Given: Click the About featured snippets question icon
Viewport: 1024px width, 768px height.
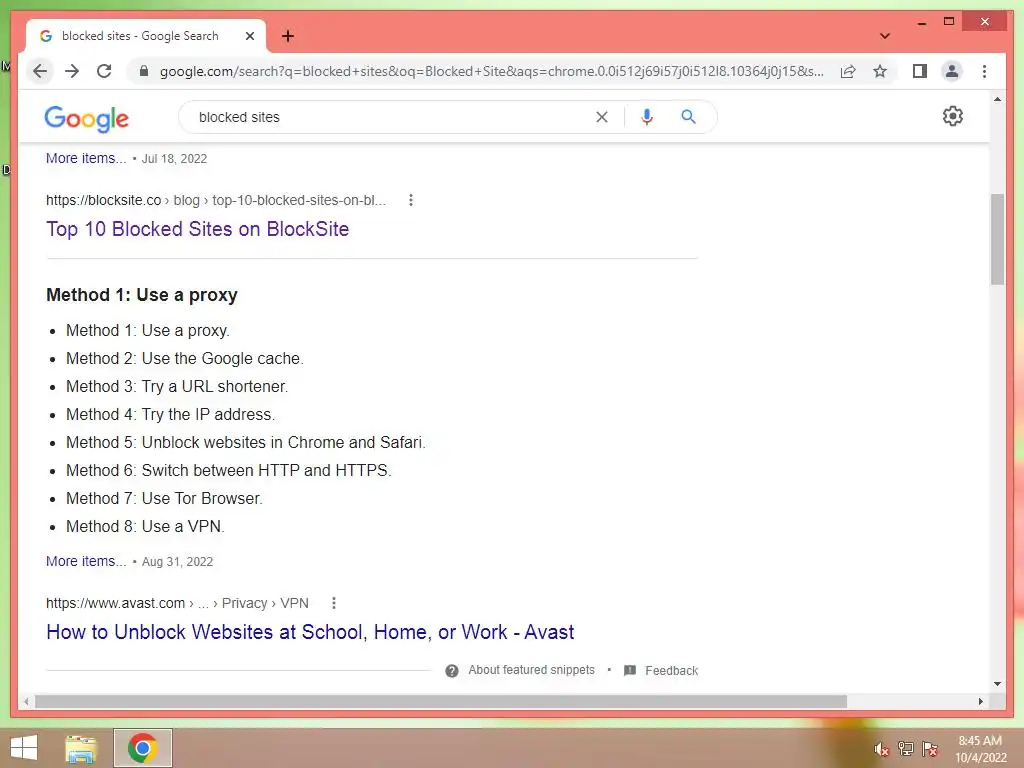Looking at the screenshot, I should [x=452, y=671].
